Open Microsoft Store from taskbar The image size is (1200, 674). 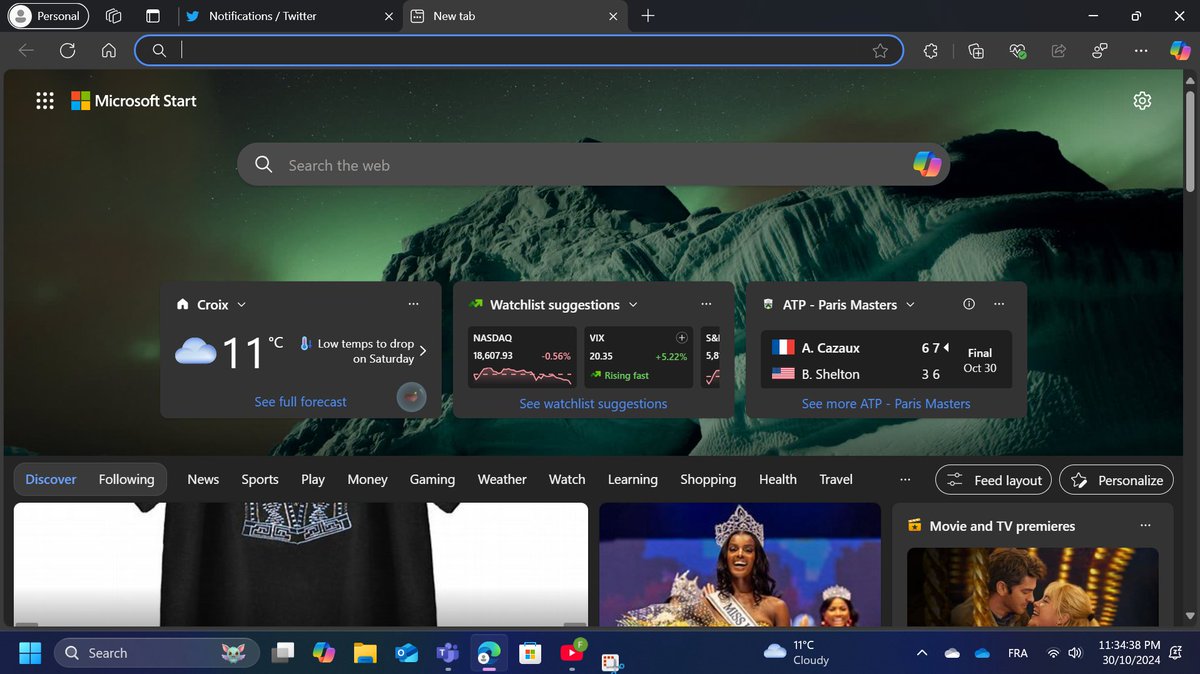(x=530, y=653)
